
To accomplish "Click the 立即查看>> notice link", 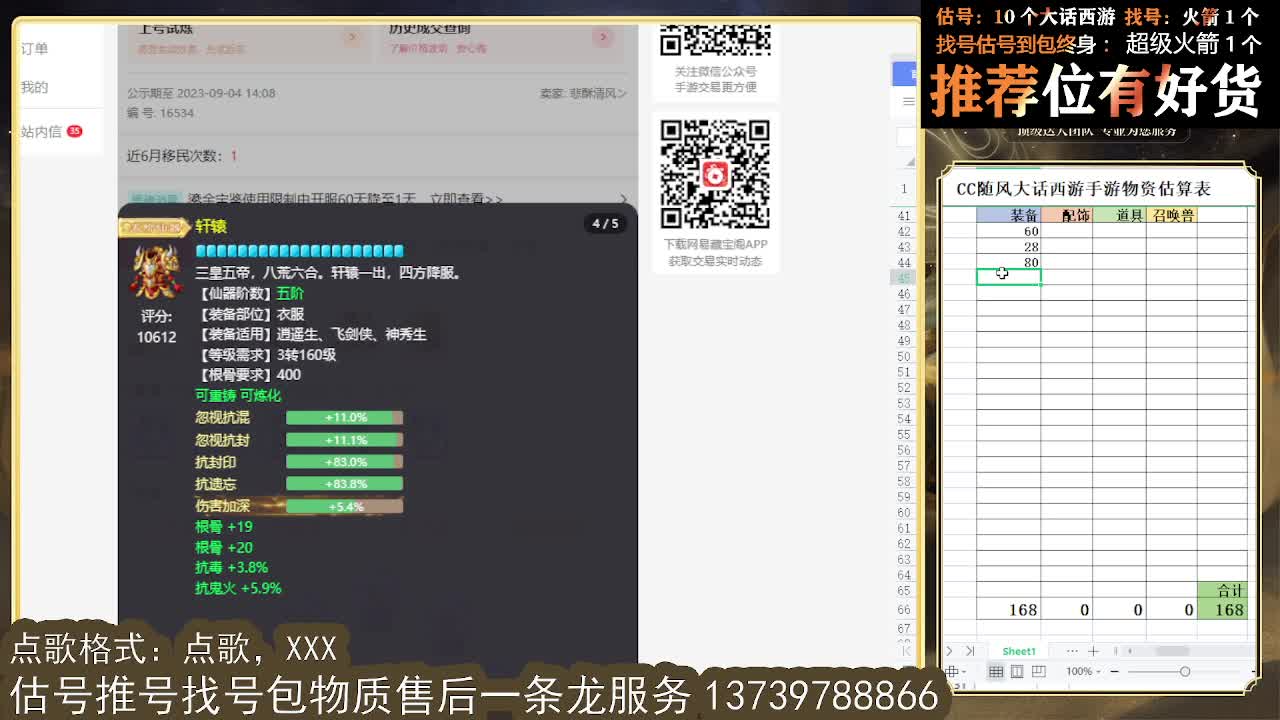I will point(466,199).
